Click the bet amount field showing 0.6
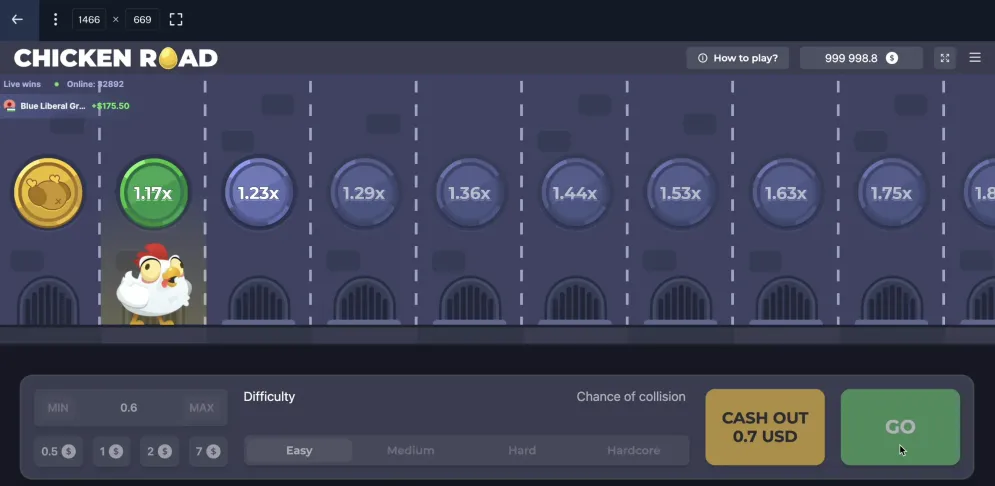Image resolution: width=995 pixels, height=486 pixels. coord(130,407)
